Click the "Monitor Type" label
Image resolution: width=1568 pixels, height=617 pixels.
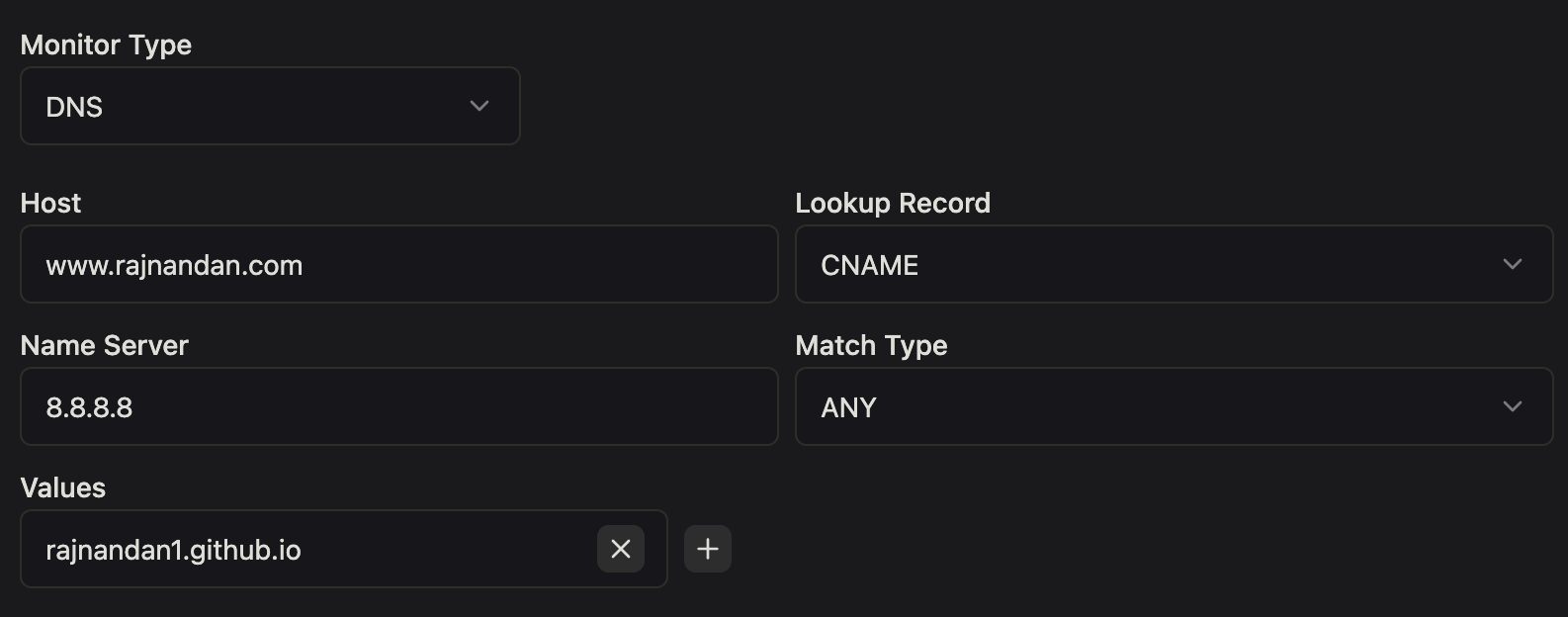[106, 44]
